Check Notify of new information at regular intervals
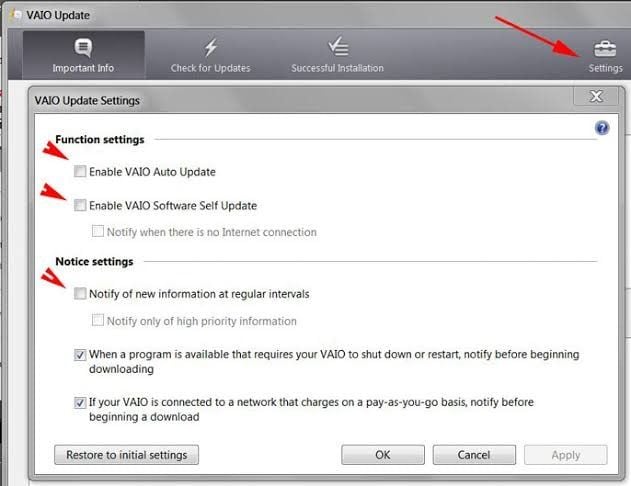631x486 pixels. (x=80, y=294)
